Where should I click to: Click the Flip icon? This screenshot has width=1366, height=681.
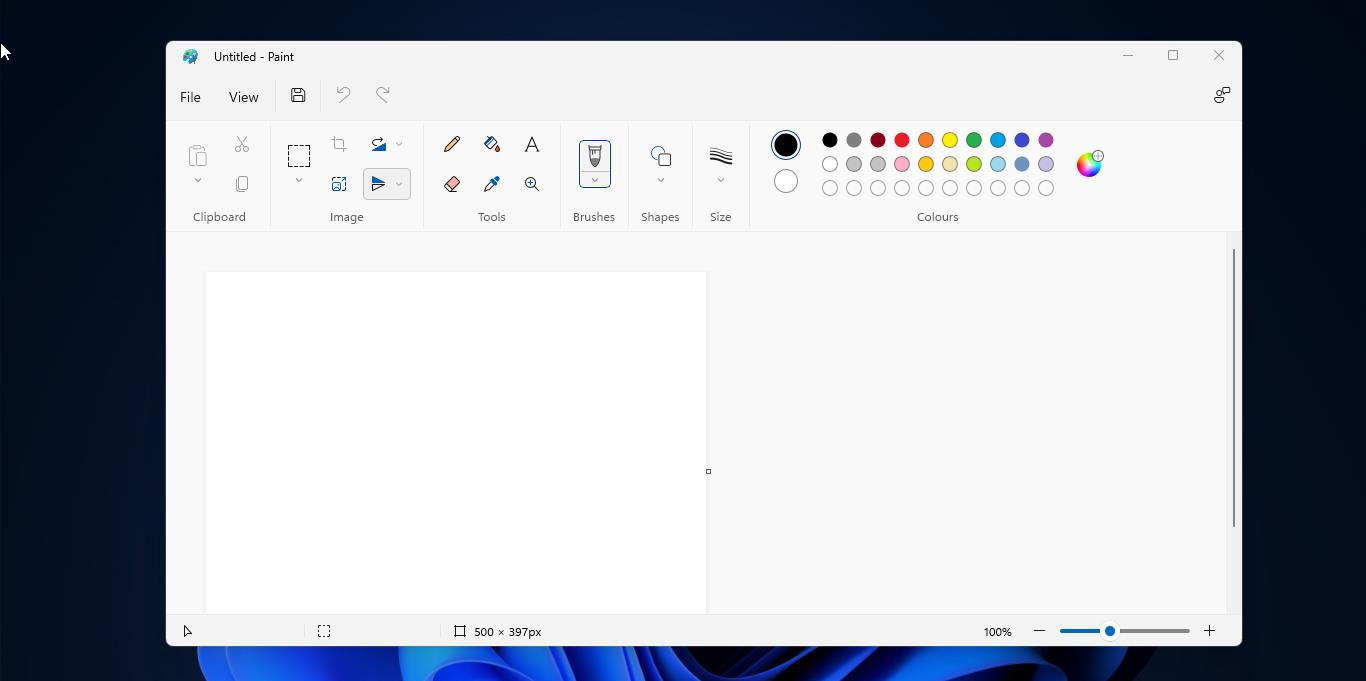point(378,184)
